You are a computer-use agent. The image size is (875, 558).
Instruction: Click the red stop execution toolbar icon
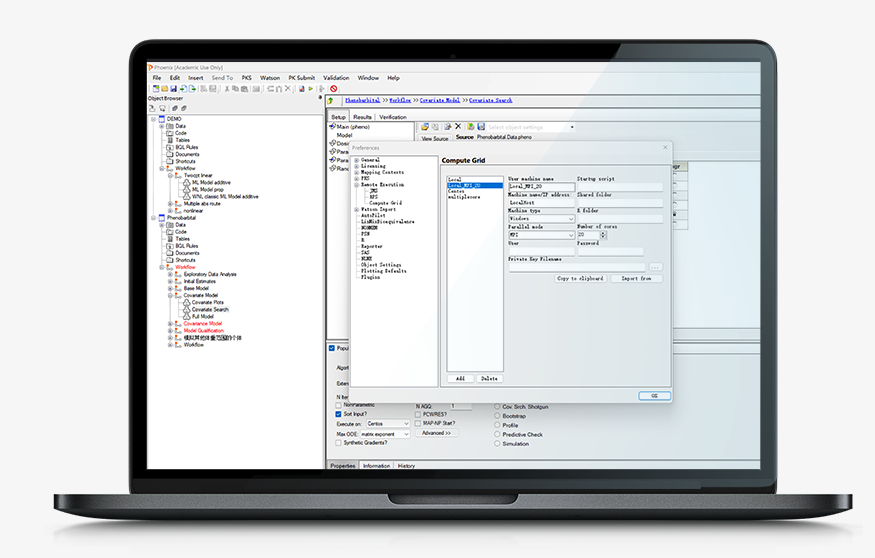pos(333,89)
